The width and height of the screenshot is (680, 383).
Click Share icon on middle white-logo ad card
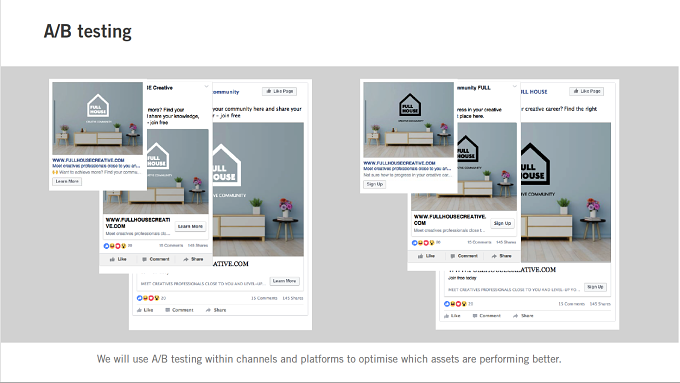(186, 259)
